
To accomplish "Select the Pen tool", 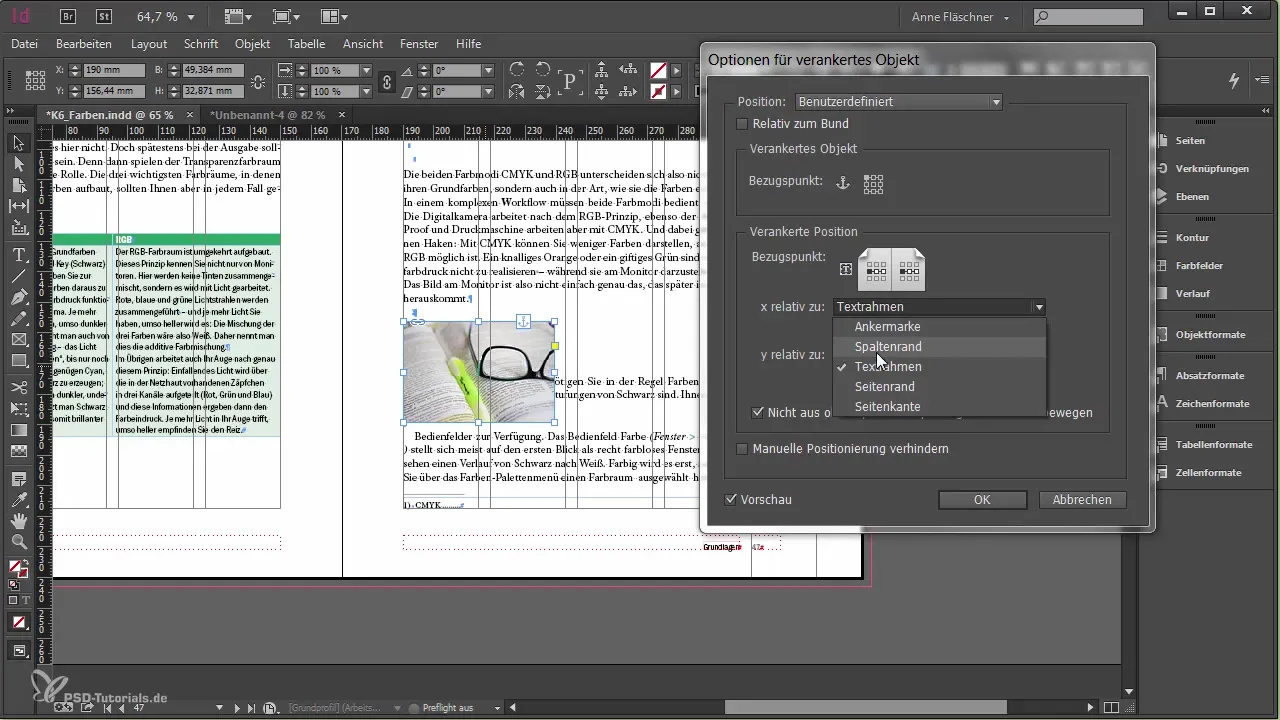I will (18, 297).
